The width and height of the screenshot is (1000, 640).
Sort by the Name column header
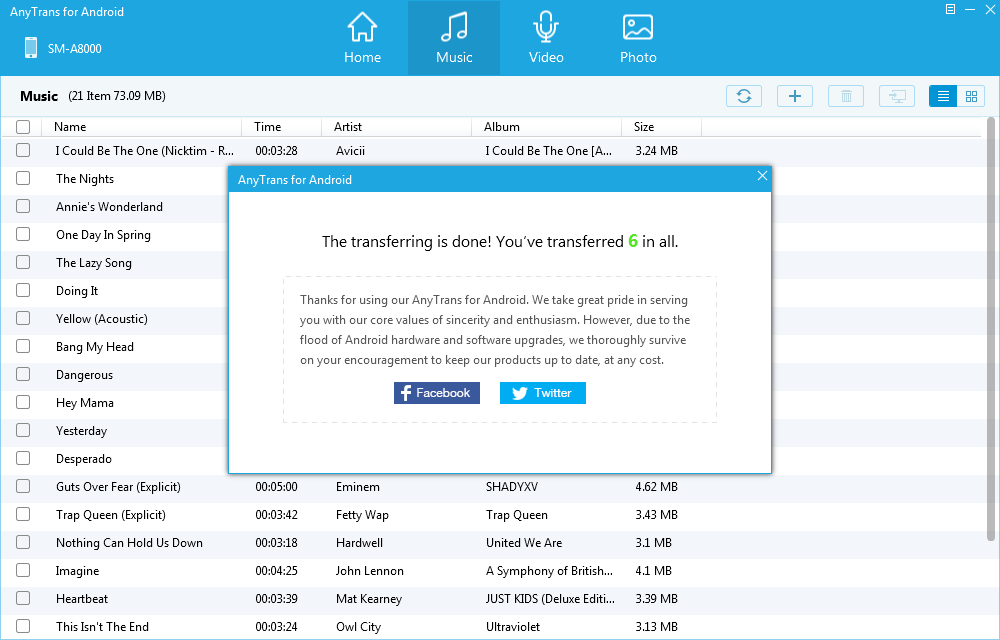(142, 127)
